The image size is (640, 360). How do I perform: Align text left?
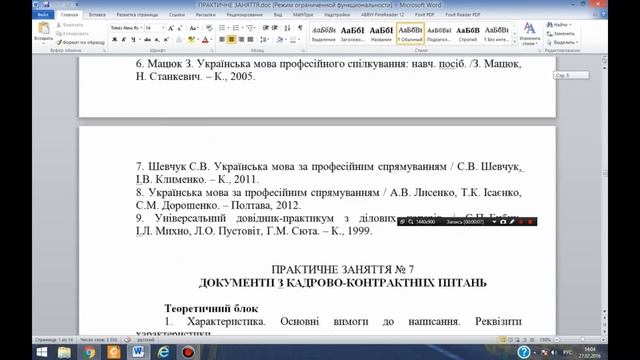[222, 40]
